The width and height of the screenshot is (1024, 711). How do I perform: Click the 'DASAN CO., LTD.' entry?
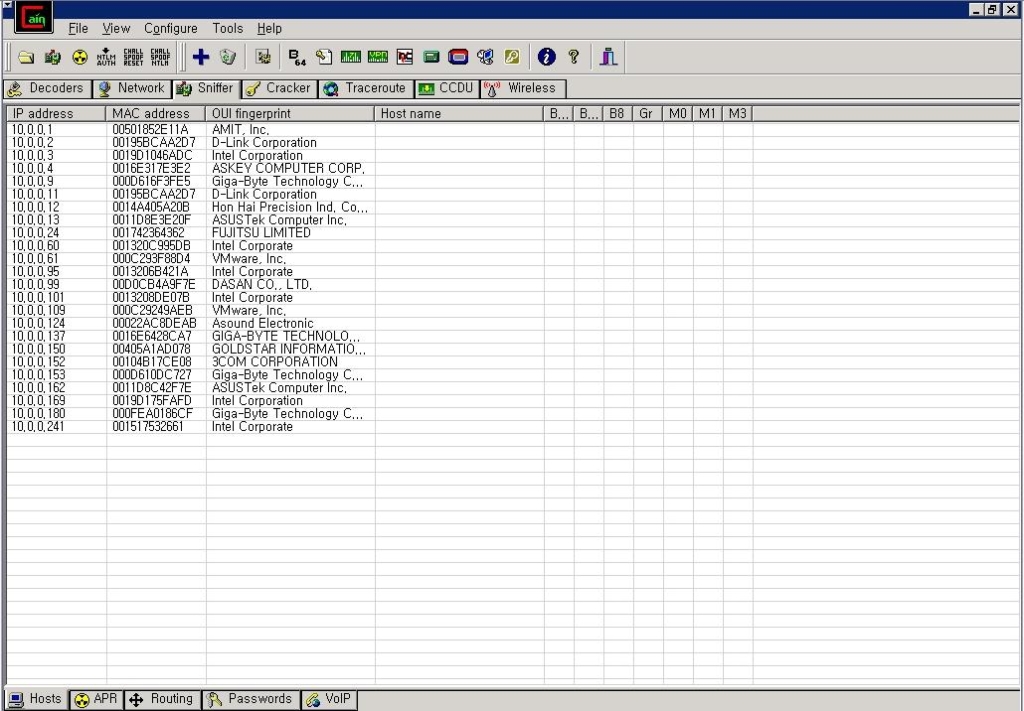262,285
